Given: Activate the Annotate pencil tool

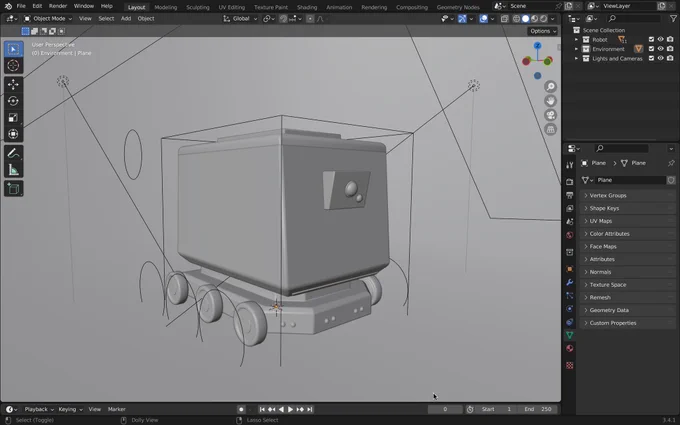Looking at the screenshot, I should tap(13, 153).
